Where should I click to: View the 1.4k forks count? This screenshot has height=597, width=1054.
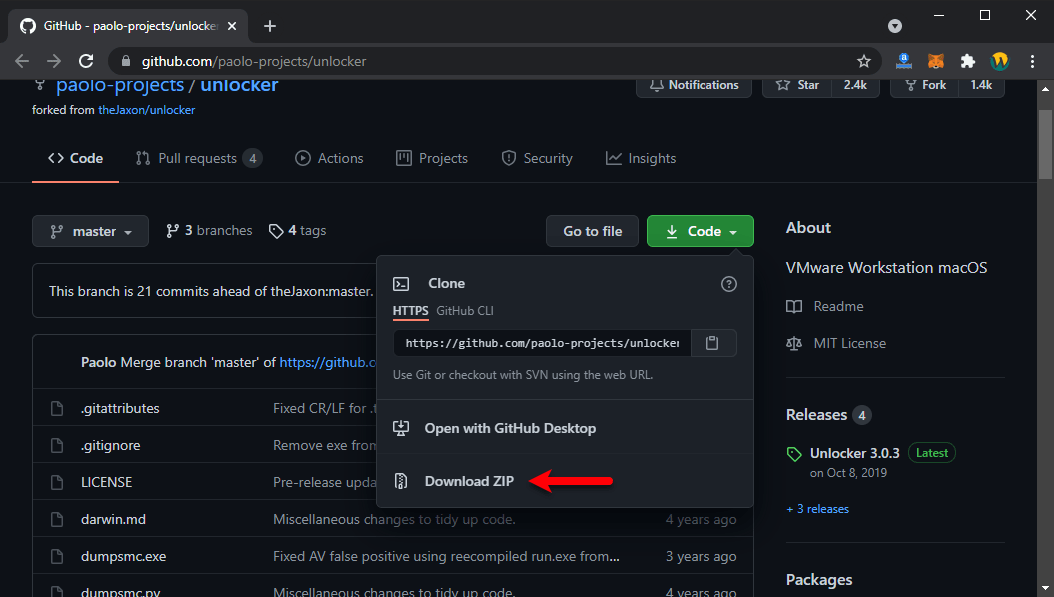pos(981,85)
